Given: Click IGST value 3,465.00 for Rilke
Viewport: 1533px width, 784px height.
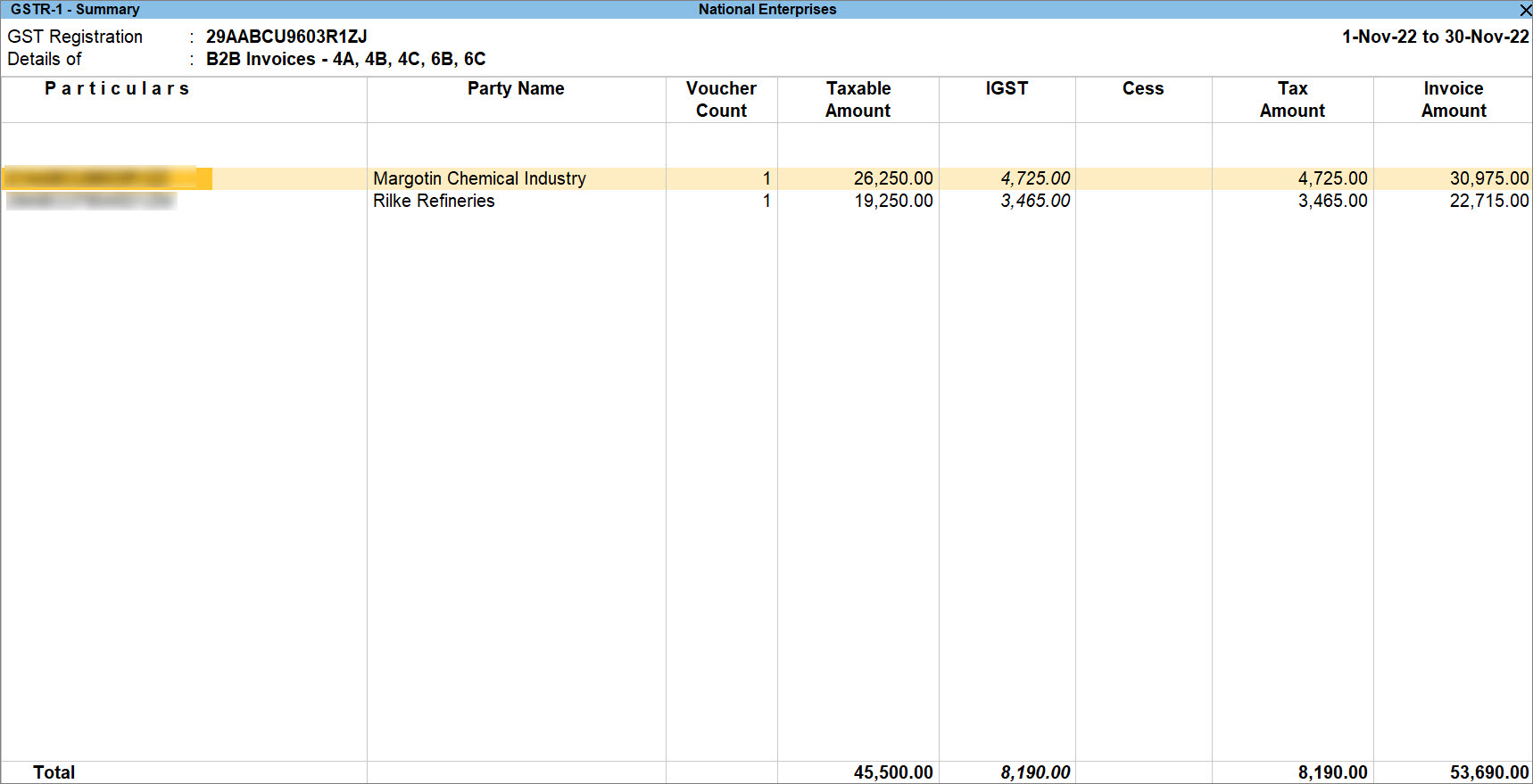Looking at the screenshot, I should click(1035, 201).
